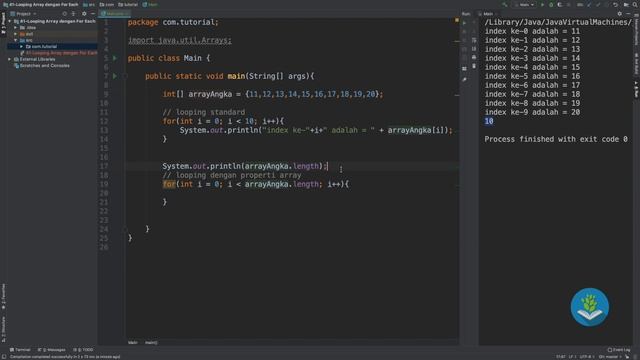Open Project Structure from the top toolbar

[x=626, y=4]
